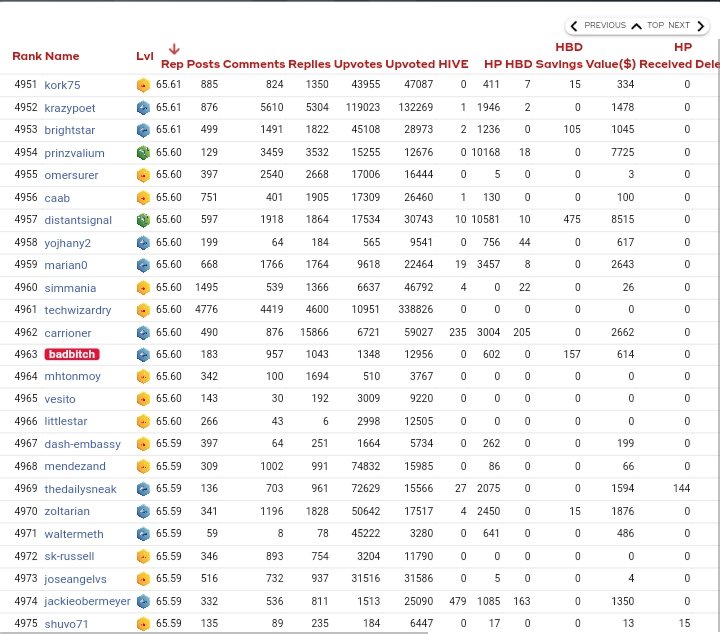Click vesito's orange level badge icon
This screenshot has height=634, width=720.
143,399
